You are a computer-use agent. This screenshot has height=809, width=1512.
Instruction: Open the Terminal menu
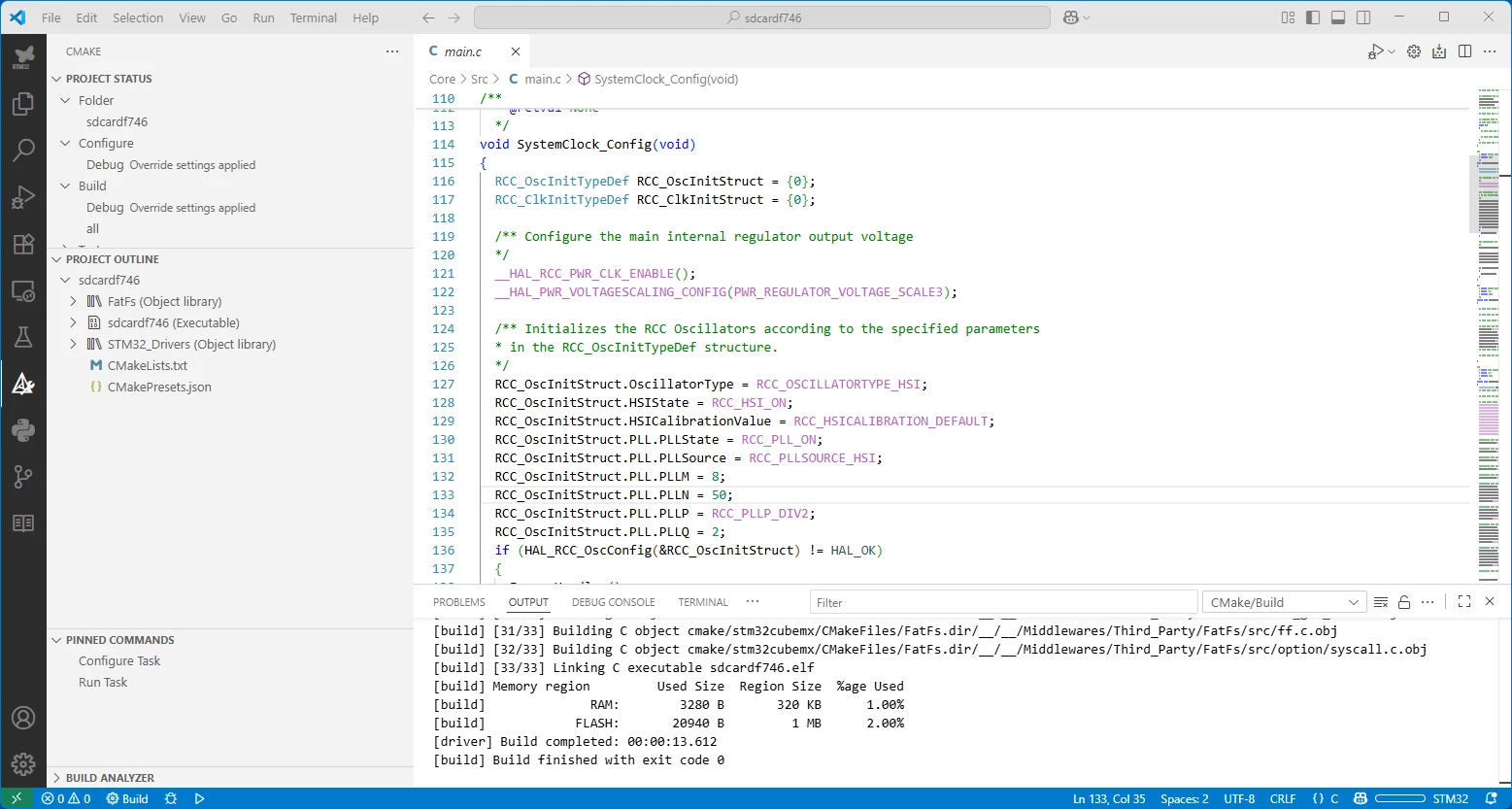pyautogui.click(x=314, y=17)
